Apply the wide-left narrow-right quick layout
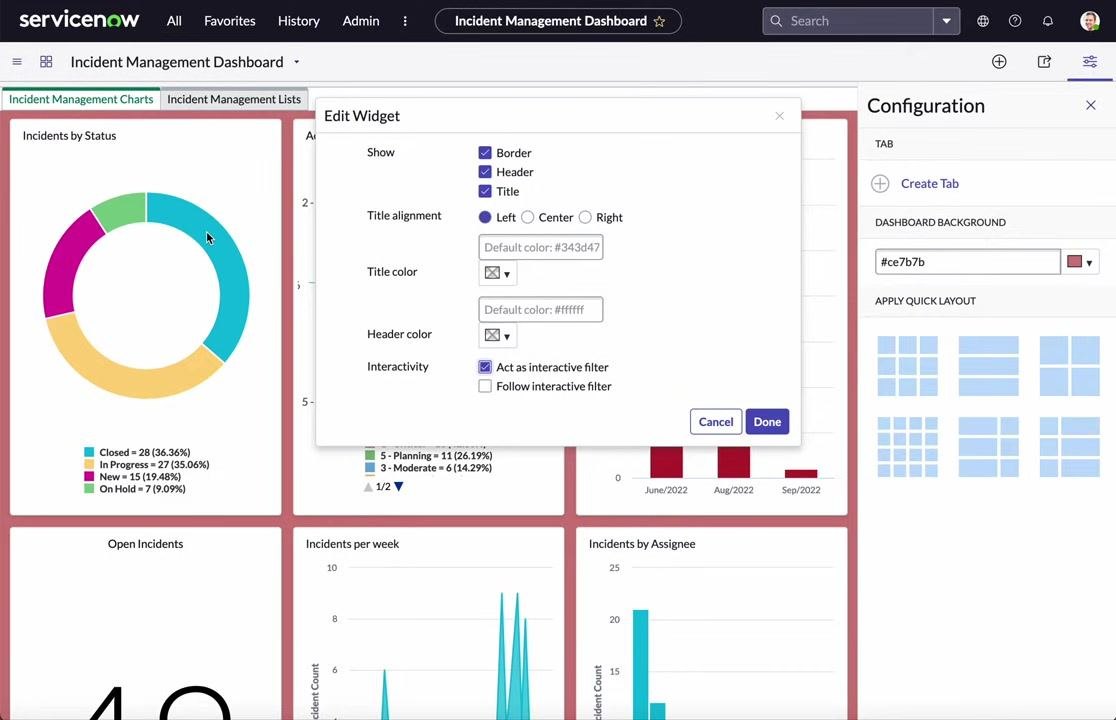Screen dimensions: 1116x720 point(989,447)
